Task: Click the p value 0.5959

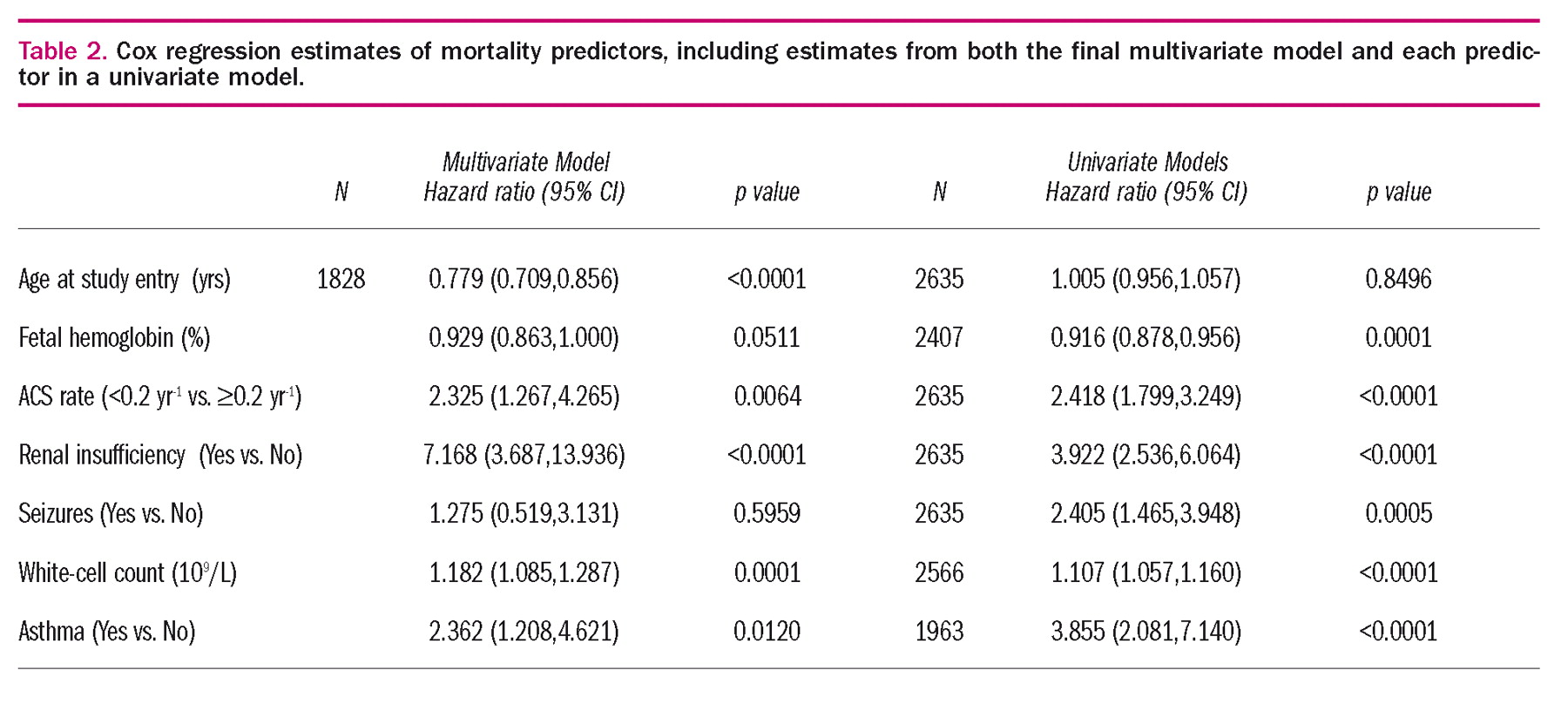Action: 767,513
